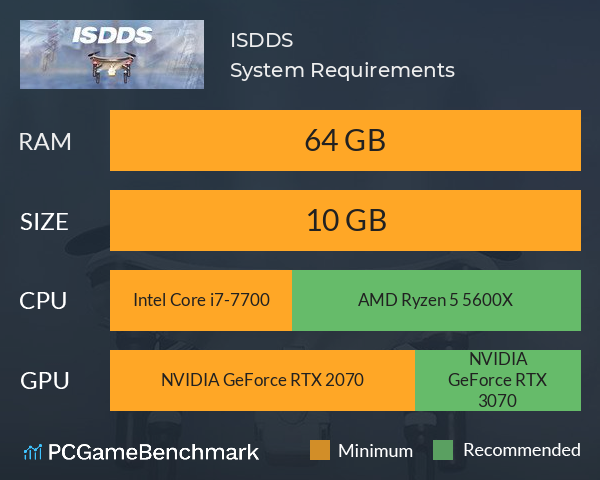Click the ISDDS game banner thumbnail
Viewport: 600px width, 480px height.
click(112, 54)
